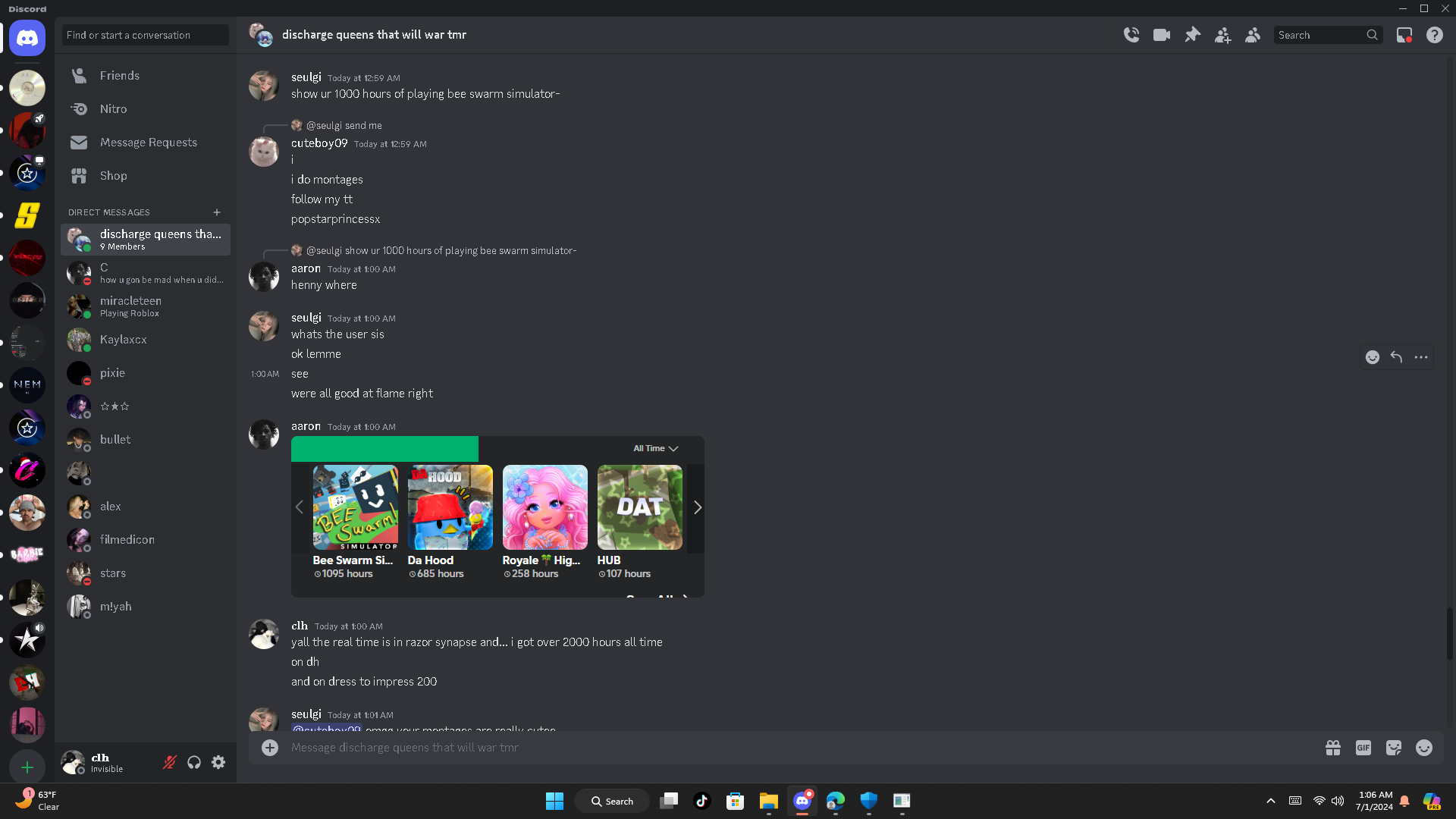Click the seulgi username on first message

pos(306,77)
